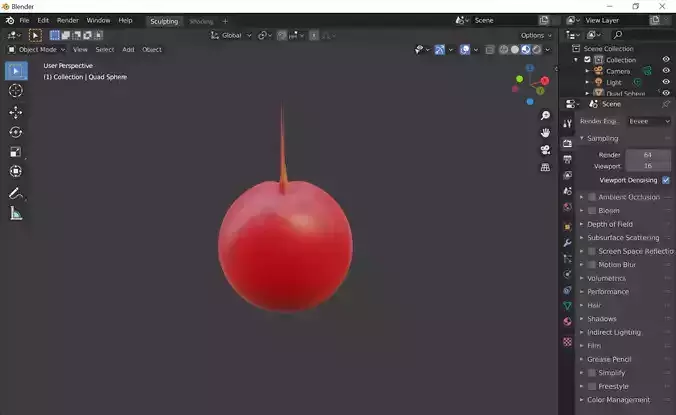
Task: Select the Cursor tool
Action: click(16, 90)
